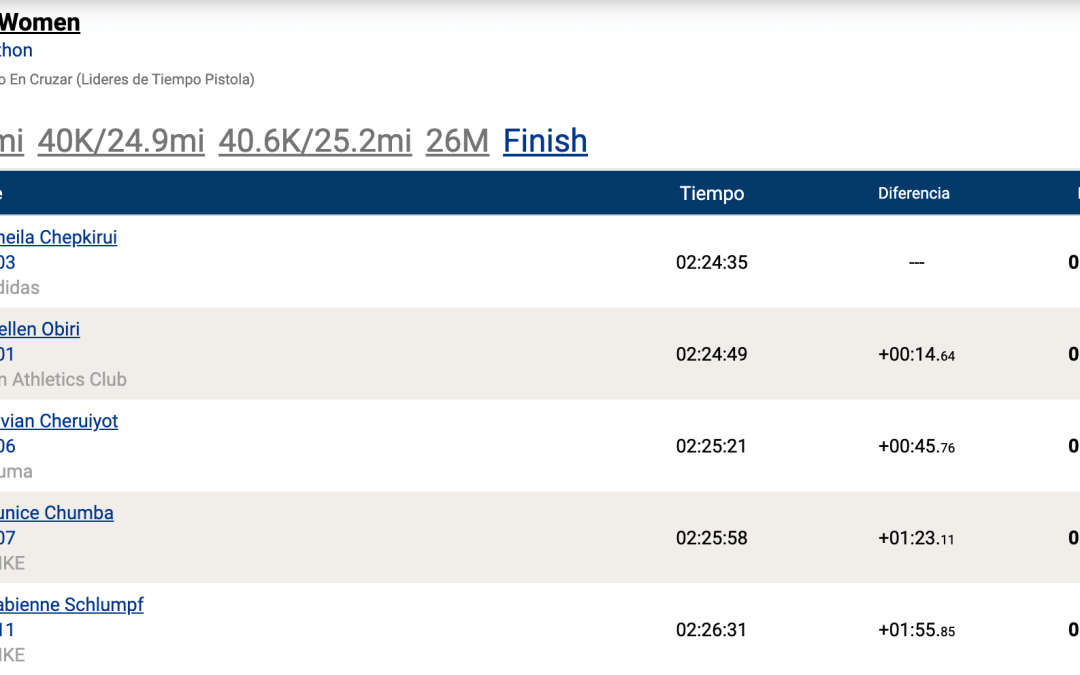Image resolution: width=1080 pixels, height=675 pixels.
Task: Select Fabienne Schlumpf's name link
Action: 72,605
